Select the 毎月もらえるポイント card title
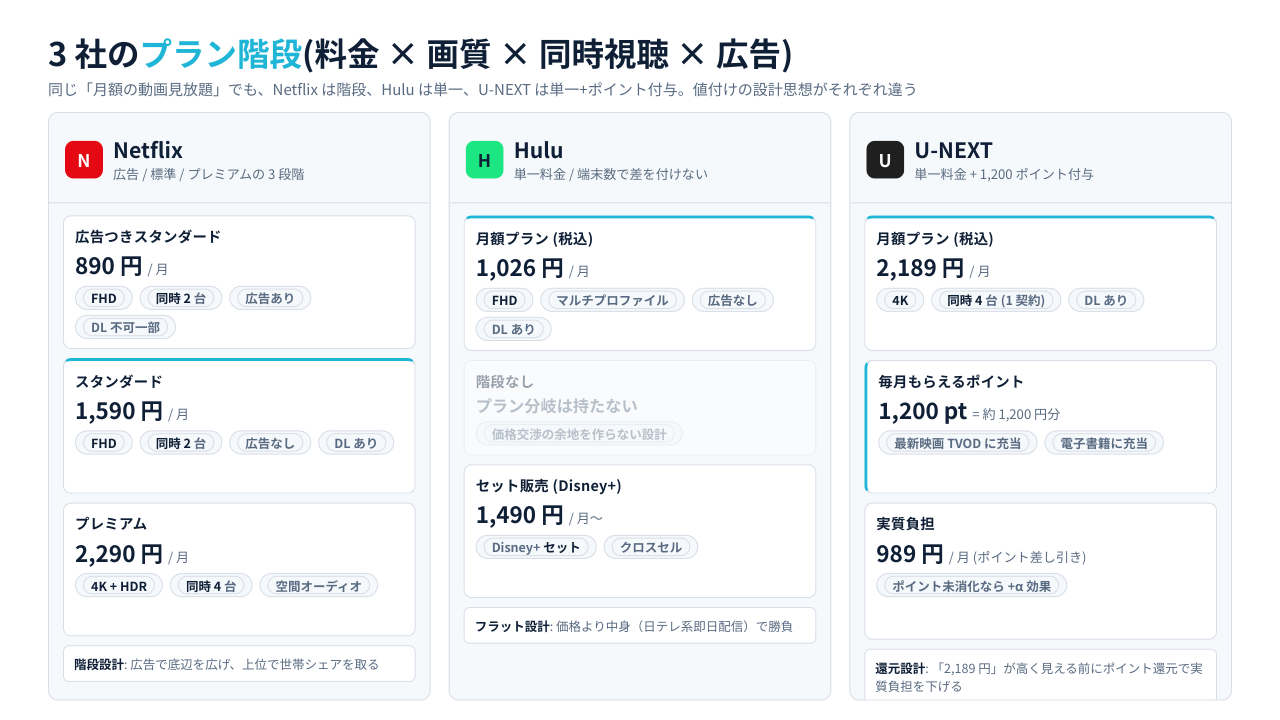Viewport: 1280px width, 720px height. (x=952, y=381)
